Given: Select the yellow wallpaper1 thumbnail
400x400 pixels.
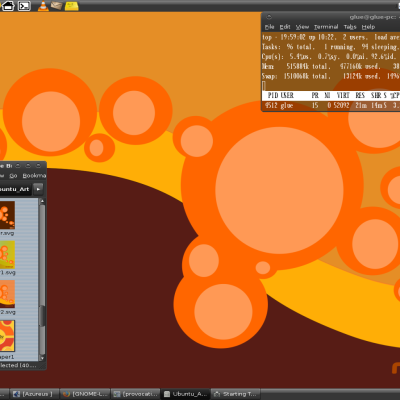Looking at the screenshot, I should pyautogui.click(x=7, y=336).
